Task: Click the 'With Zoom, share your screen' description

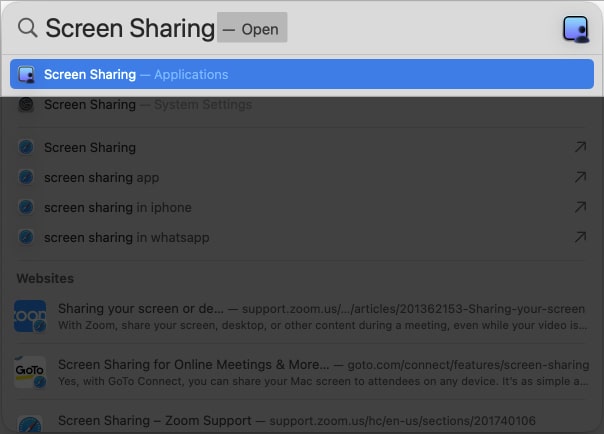Action: (x=322, y=325)
